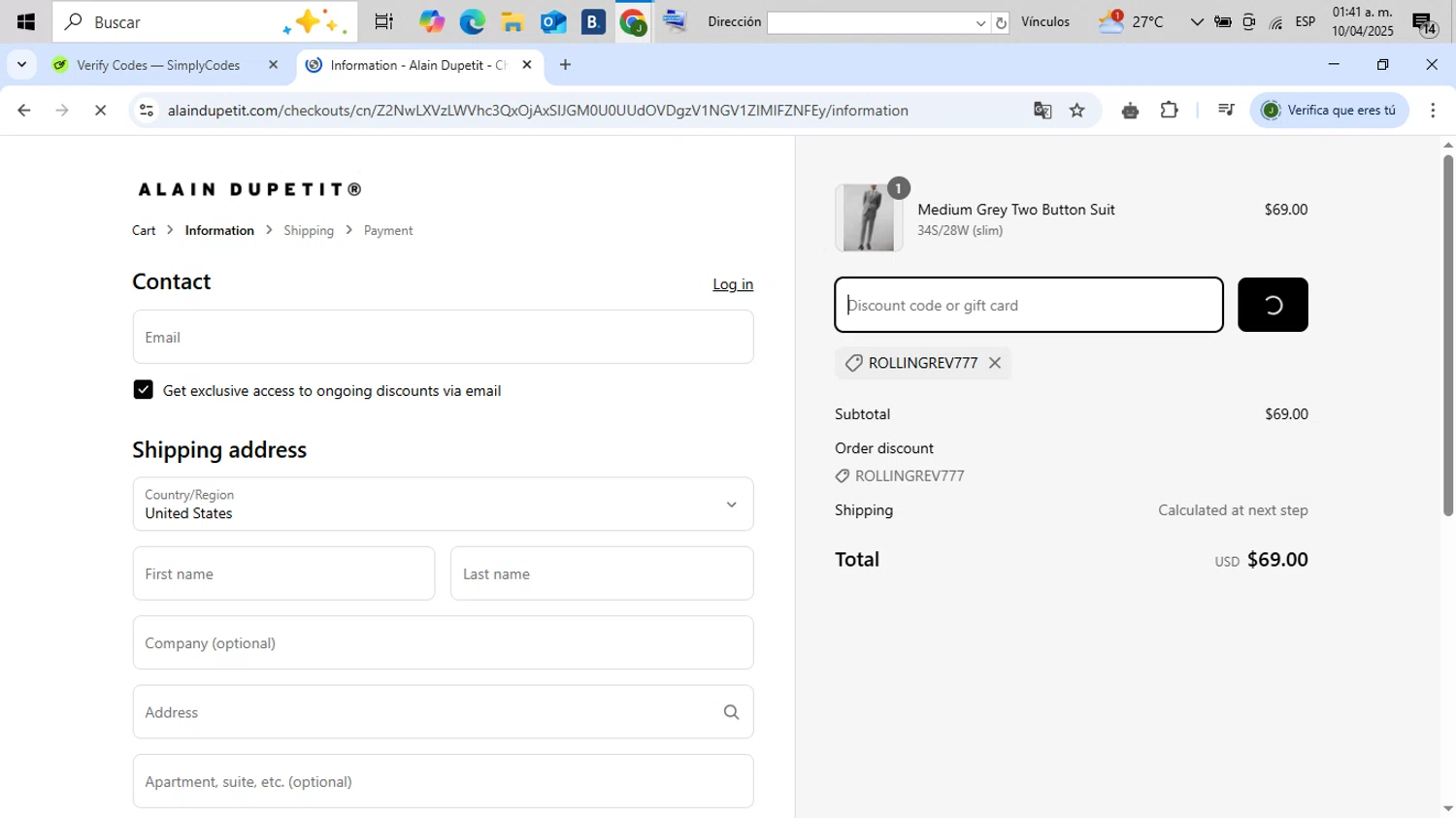This screenshot has height=818, width=1456.
Task: Click the Medium Grey suit thumbnail
Action: [x=869, y=218]
